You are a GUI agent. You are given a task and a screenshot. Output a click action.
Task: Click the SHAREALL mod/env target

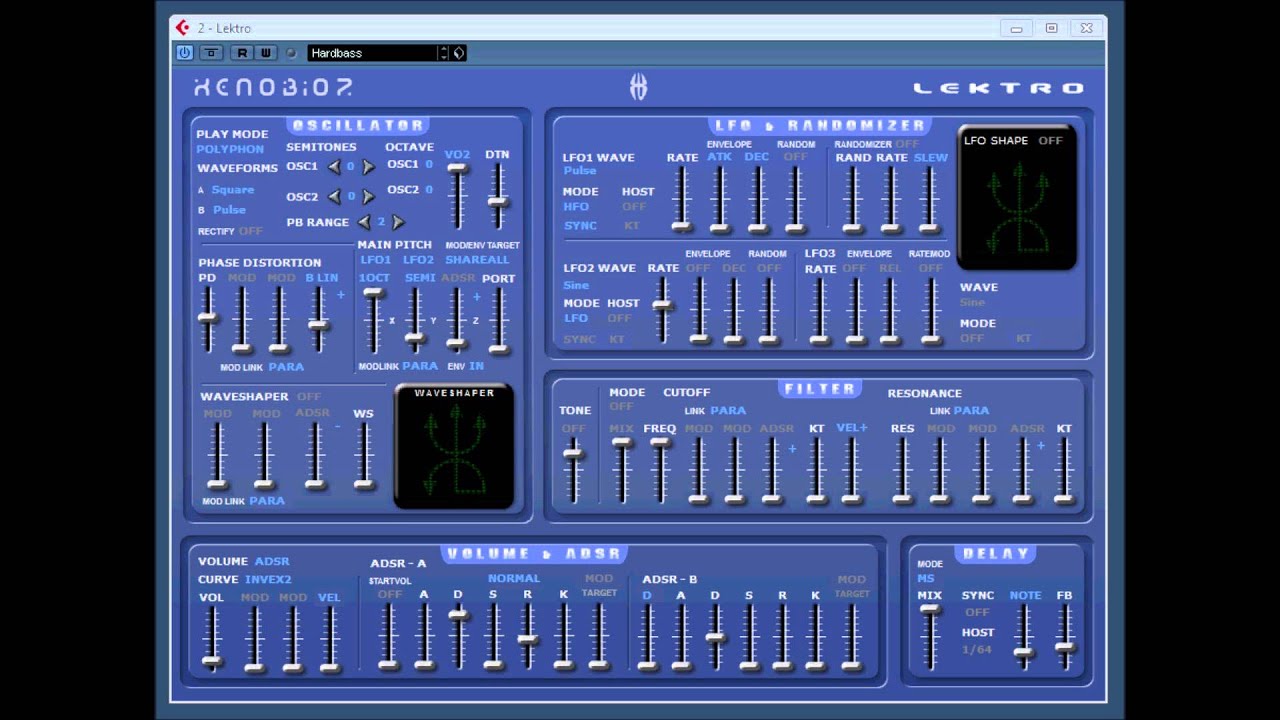(x=477, y=260)
